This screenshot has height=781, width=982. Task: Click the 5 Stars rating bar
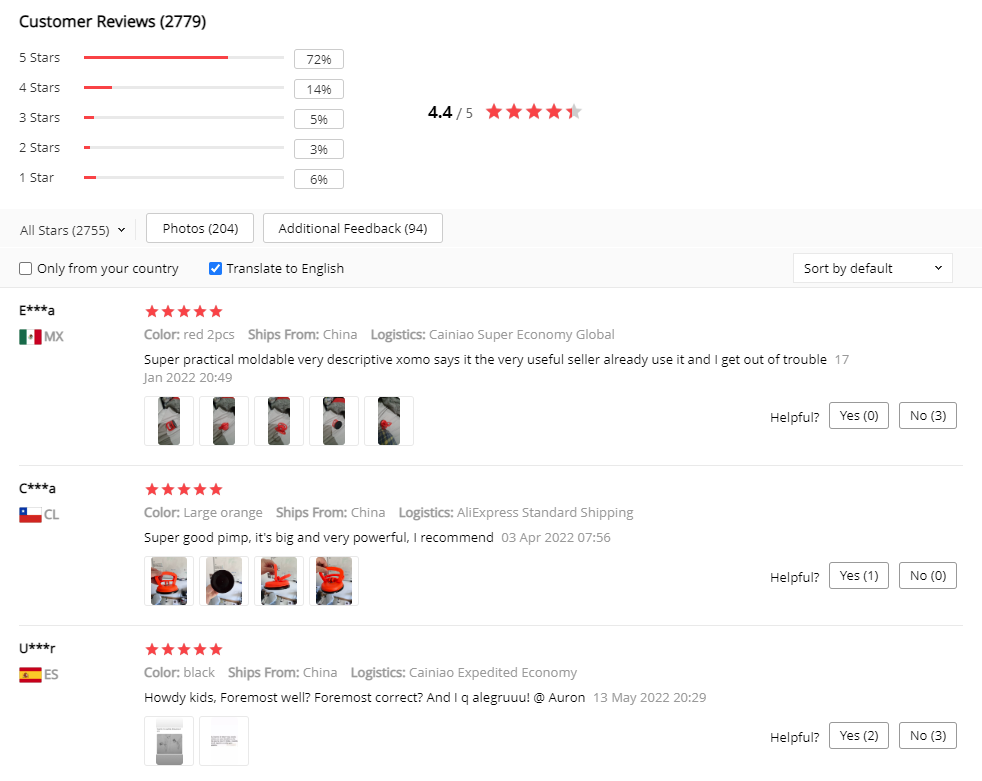click(x=183, y=58)
